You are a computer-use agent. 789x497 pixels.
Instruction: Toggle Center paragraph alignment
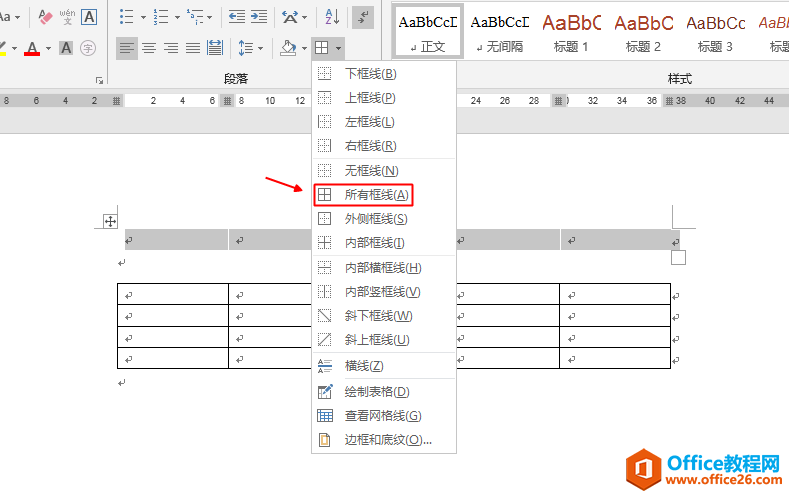click(149, 48)
